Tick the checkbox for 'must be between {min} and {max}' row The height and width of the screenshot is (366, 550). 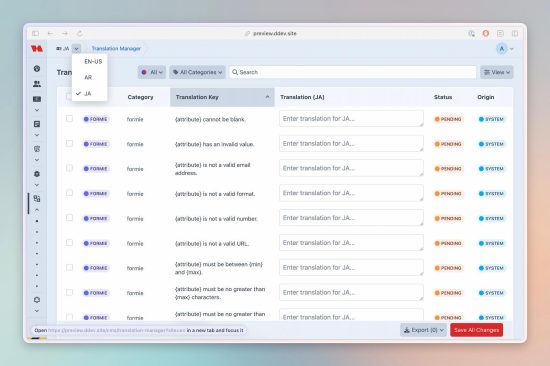[69, 268]
